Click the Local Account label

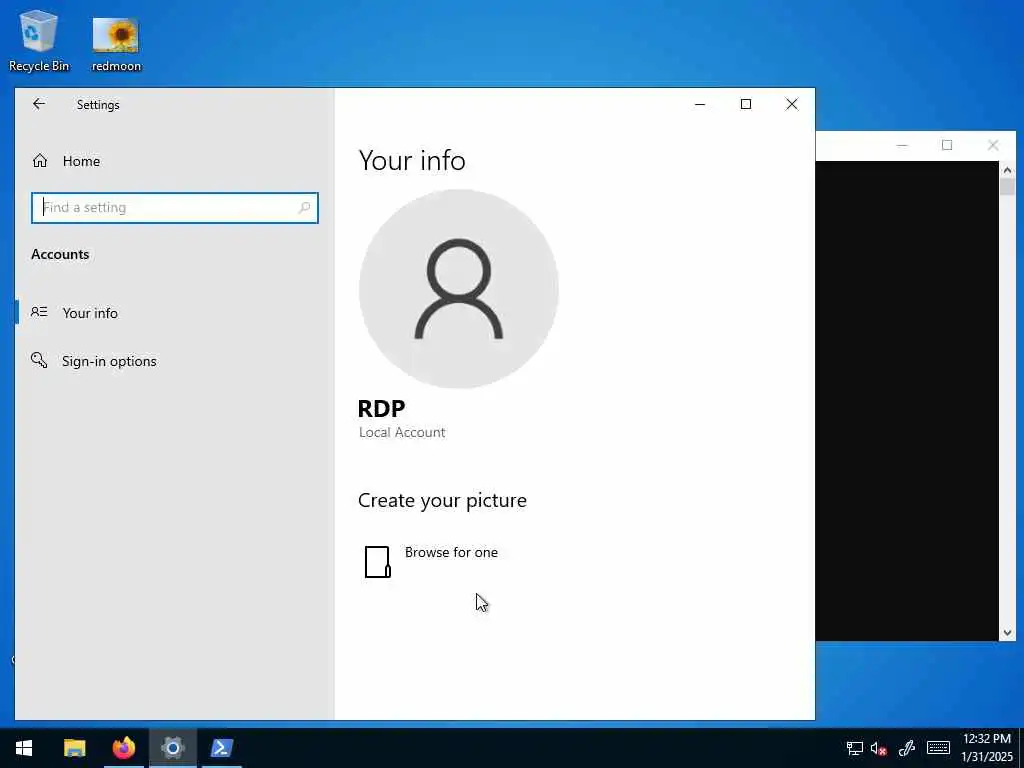pos(402,432)
